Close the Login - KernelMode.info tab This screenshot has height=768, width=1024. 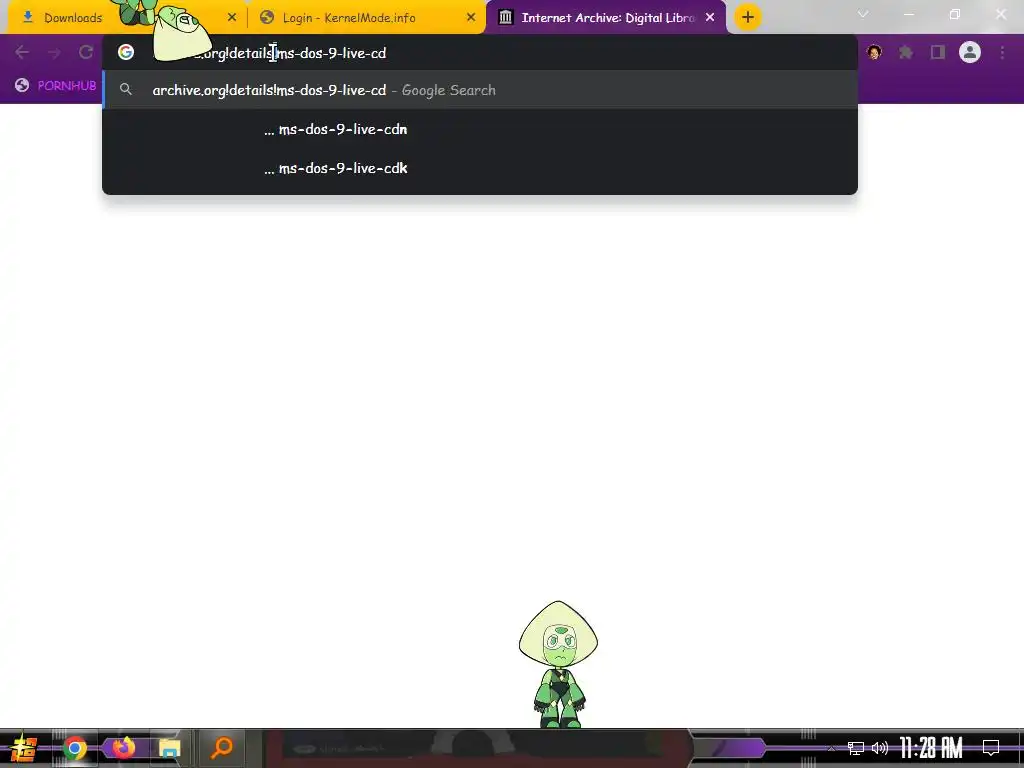471,18
